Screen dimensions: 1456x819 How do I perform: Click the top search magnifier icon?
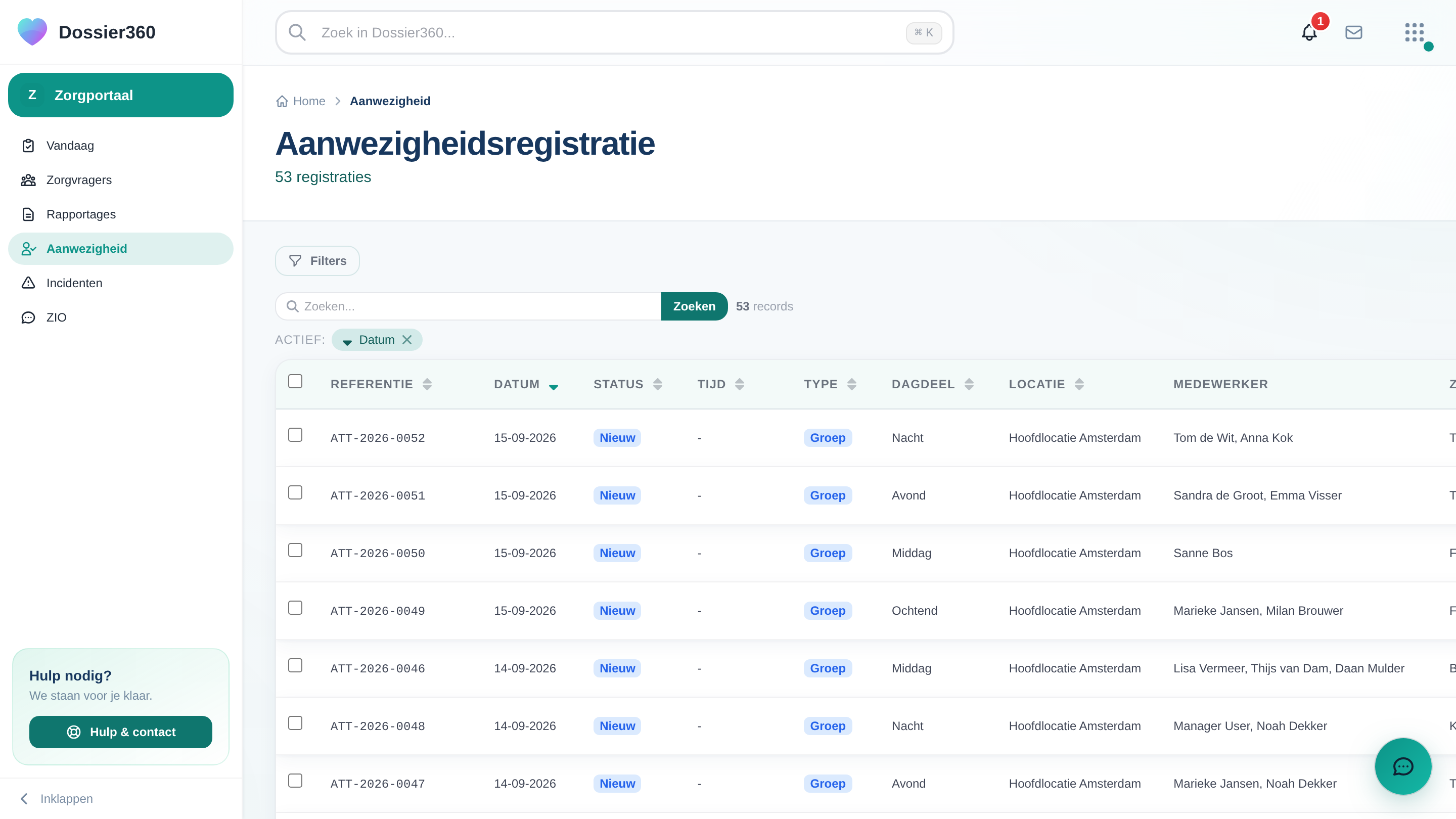pyautogui.click(x=297, y=32)
